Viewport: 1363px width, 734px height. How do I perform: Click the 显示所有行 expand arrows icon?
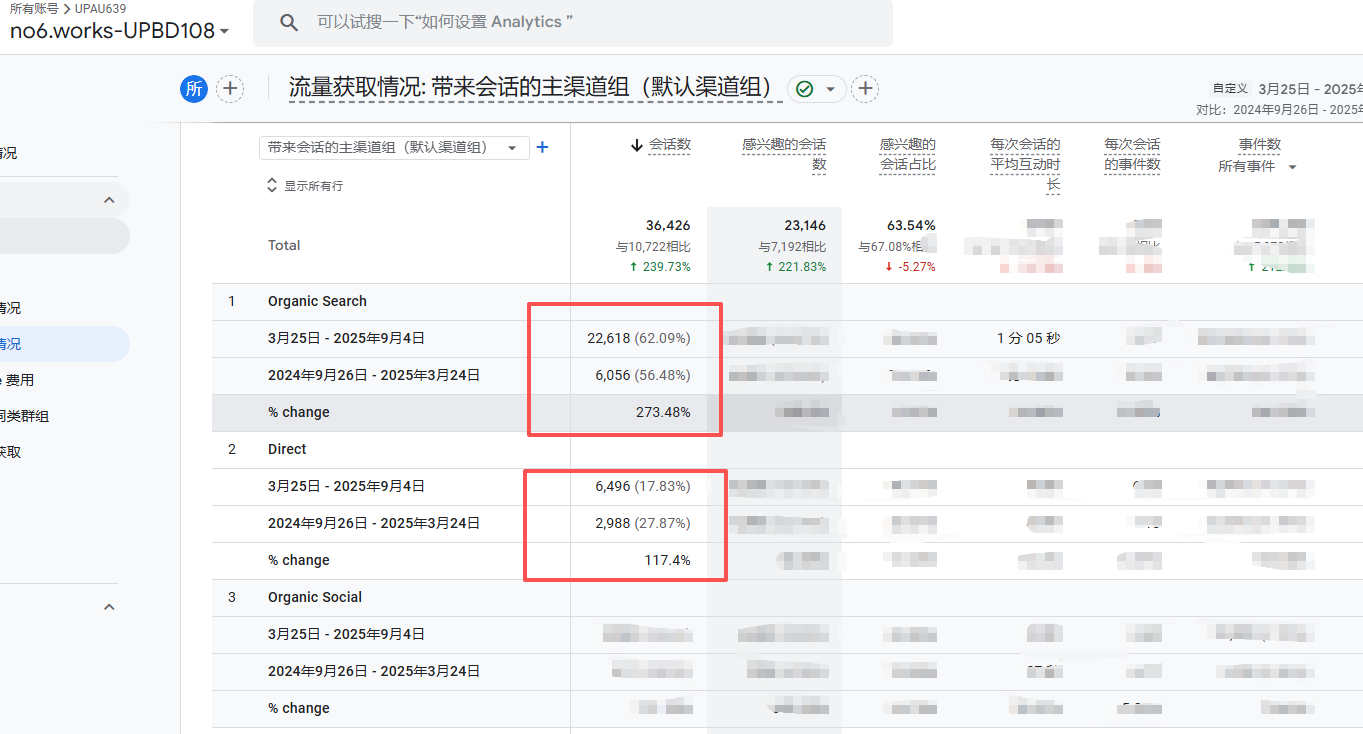pos(272,185)
